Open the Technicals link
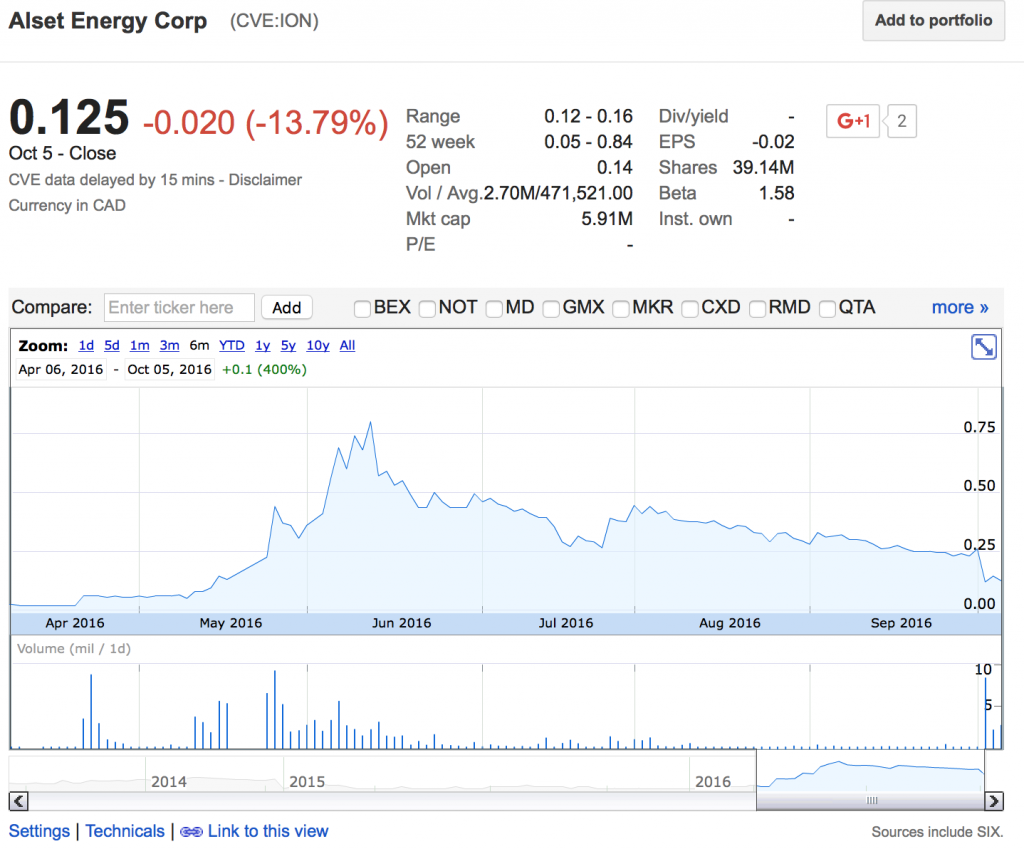The height and width of the screenshot is (849, 1024). point(125,831)
